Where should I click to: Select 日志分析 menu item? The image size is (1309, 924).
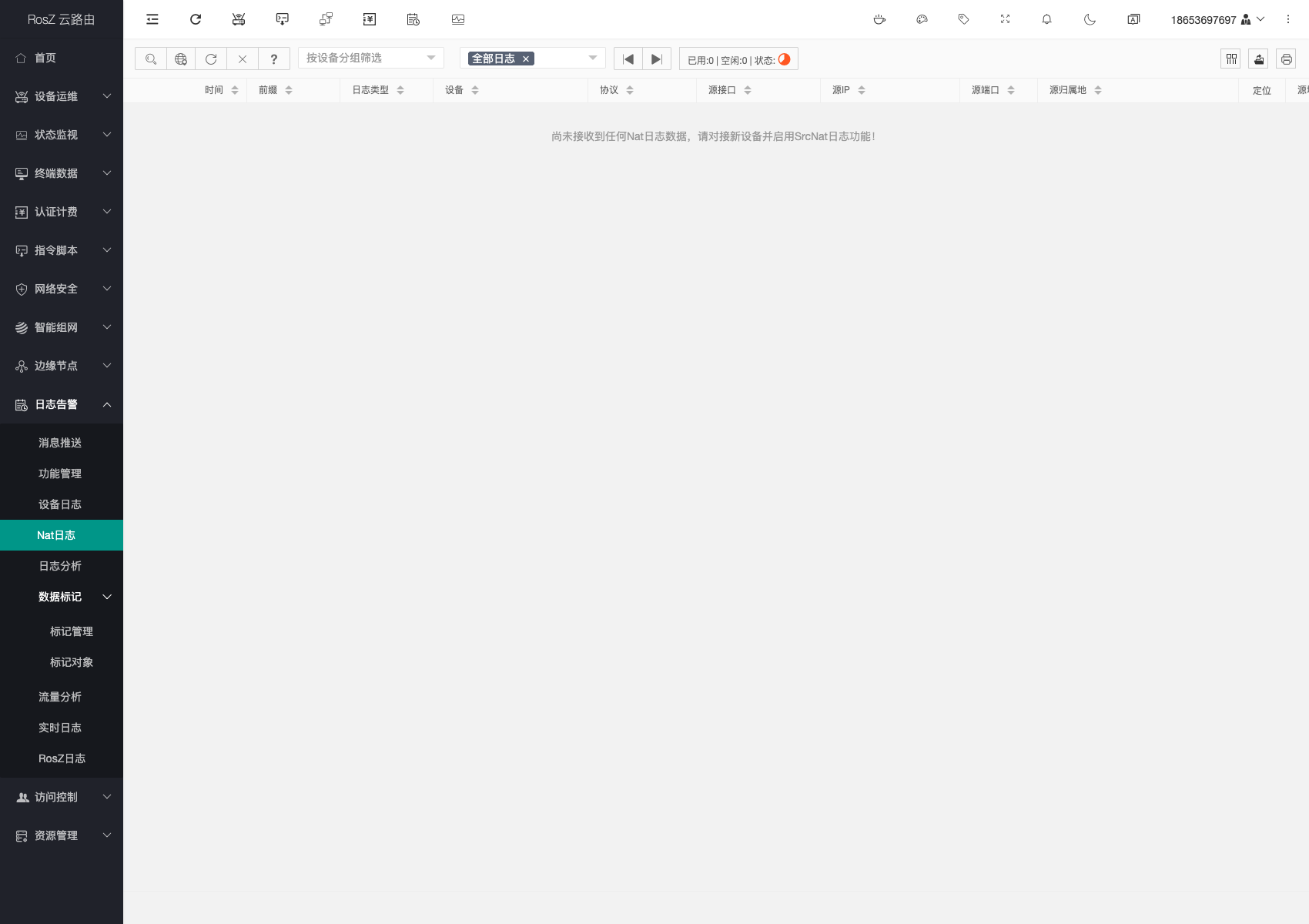pyautogui.click(x=60, y=566)
